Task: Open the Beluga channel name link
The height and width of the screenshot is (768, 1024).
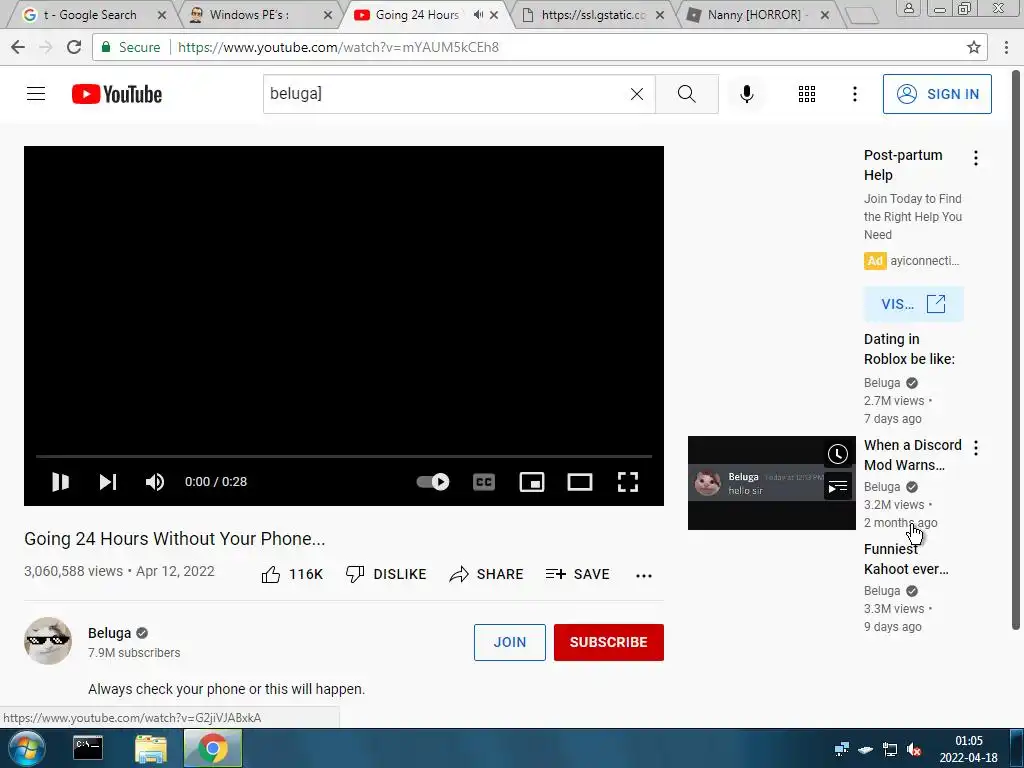Action: coord(110,633)
